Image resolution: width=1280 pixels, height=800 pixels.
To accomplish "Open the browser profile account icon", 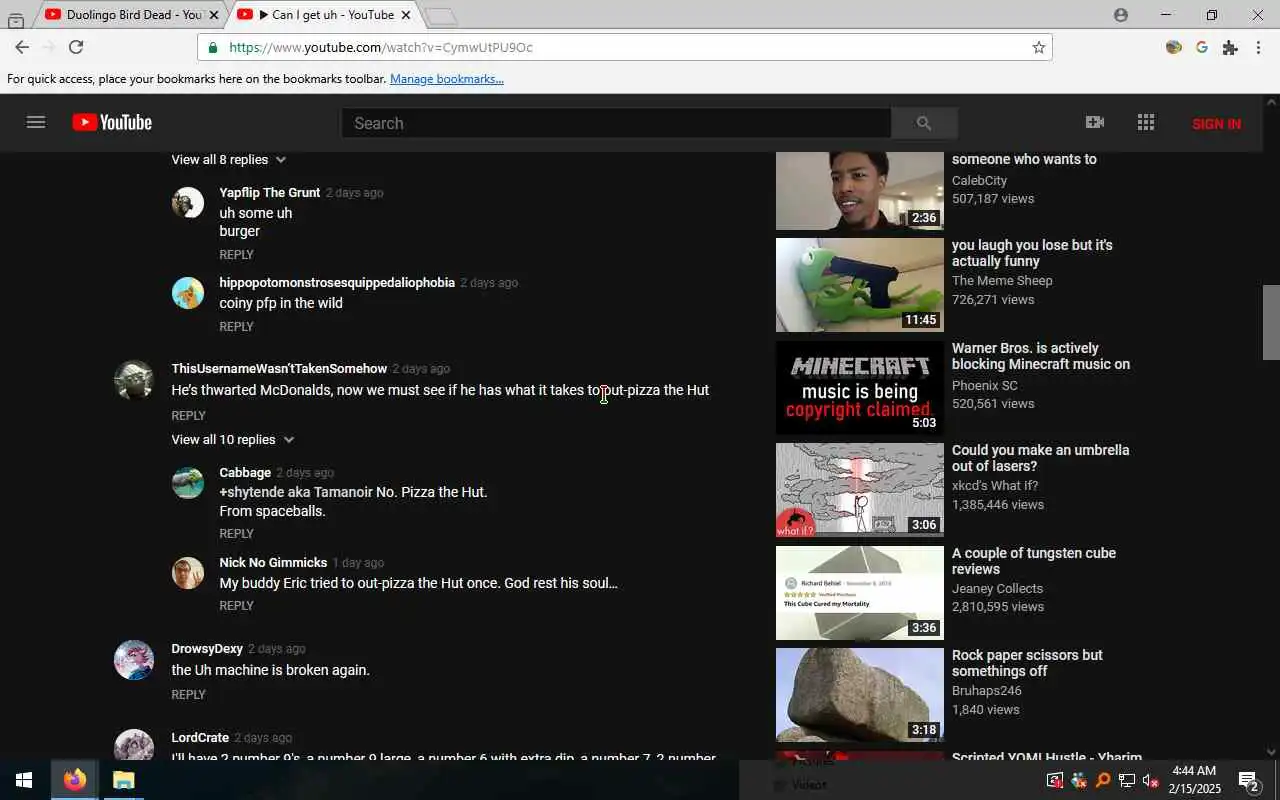I will coord(1121,15).
